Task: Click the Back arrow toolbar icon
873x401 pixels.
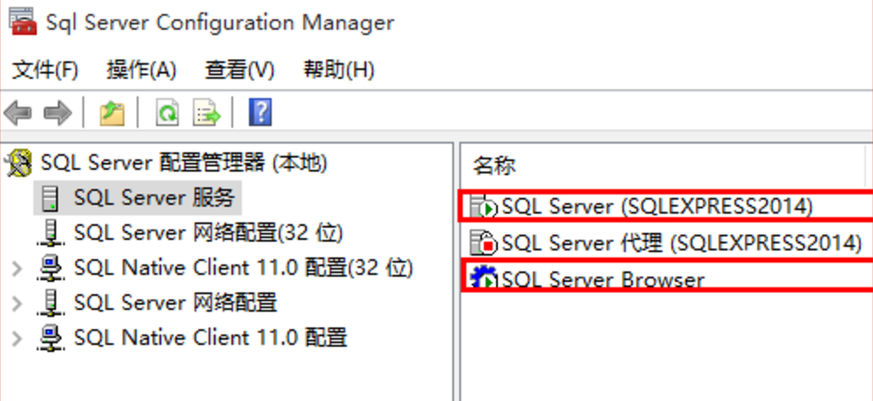Action: pos(17,113)
